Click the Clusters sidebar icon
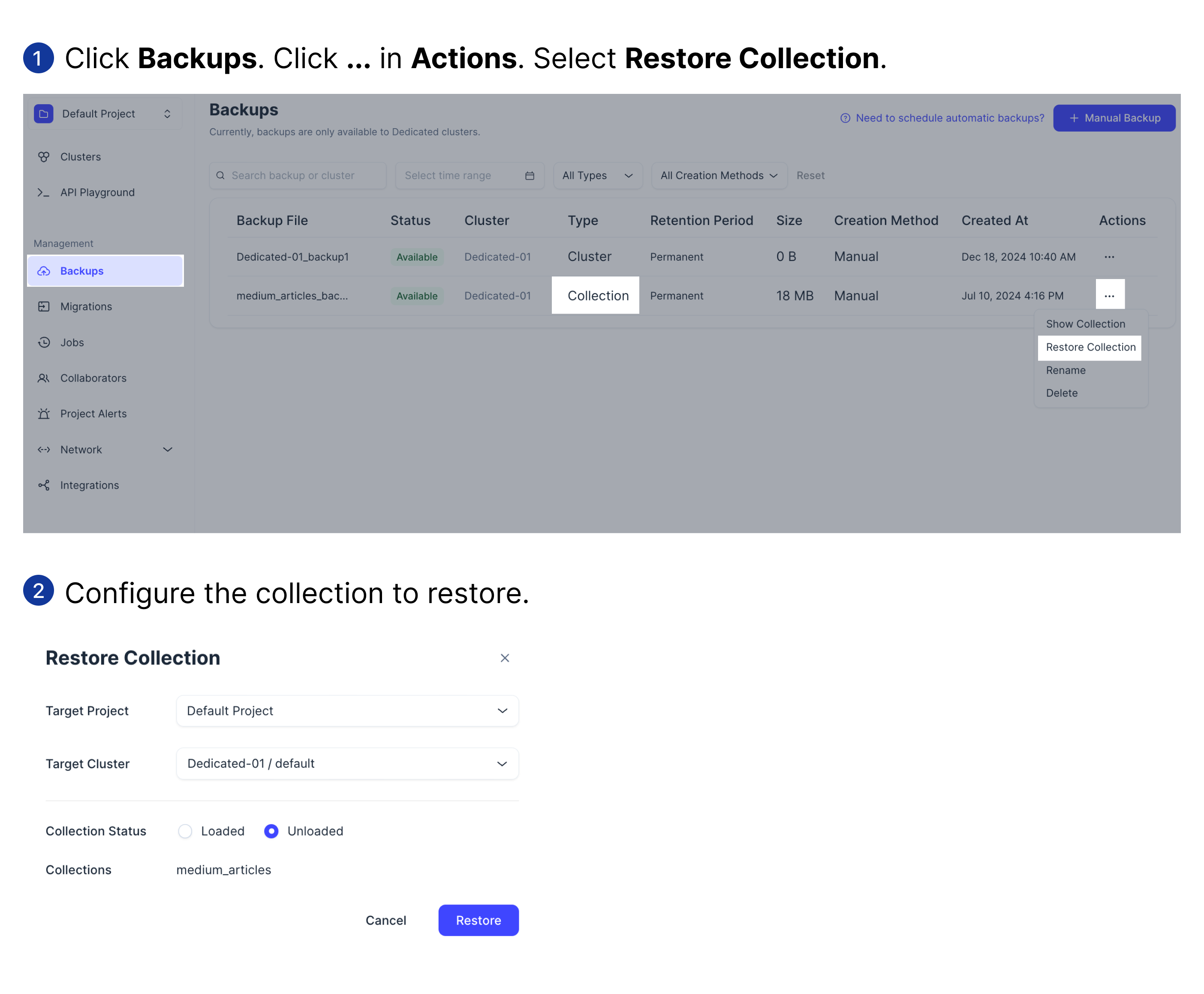The width and height of the screenshot is (1204, 994). click(x=44, y=156)
